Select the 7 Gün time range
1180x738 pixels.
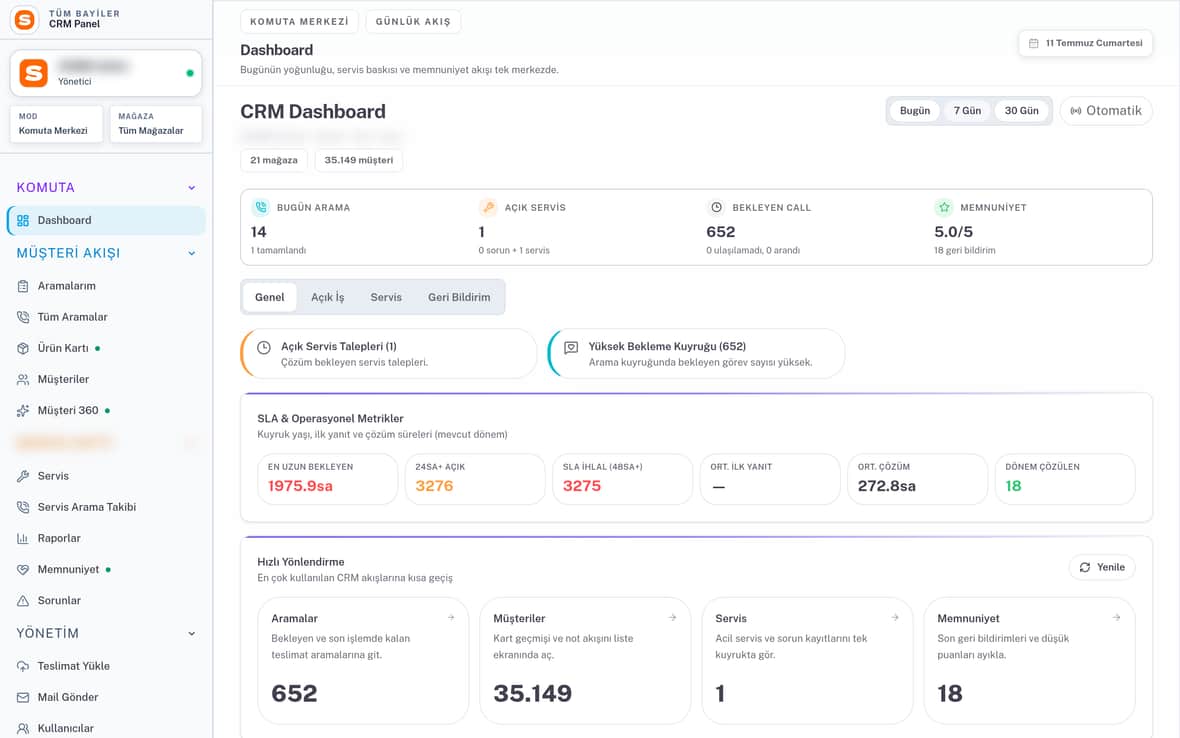click(x=967, y=111)
